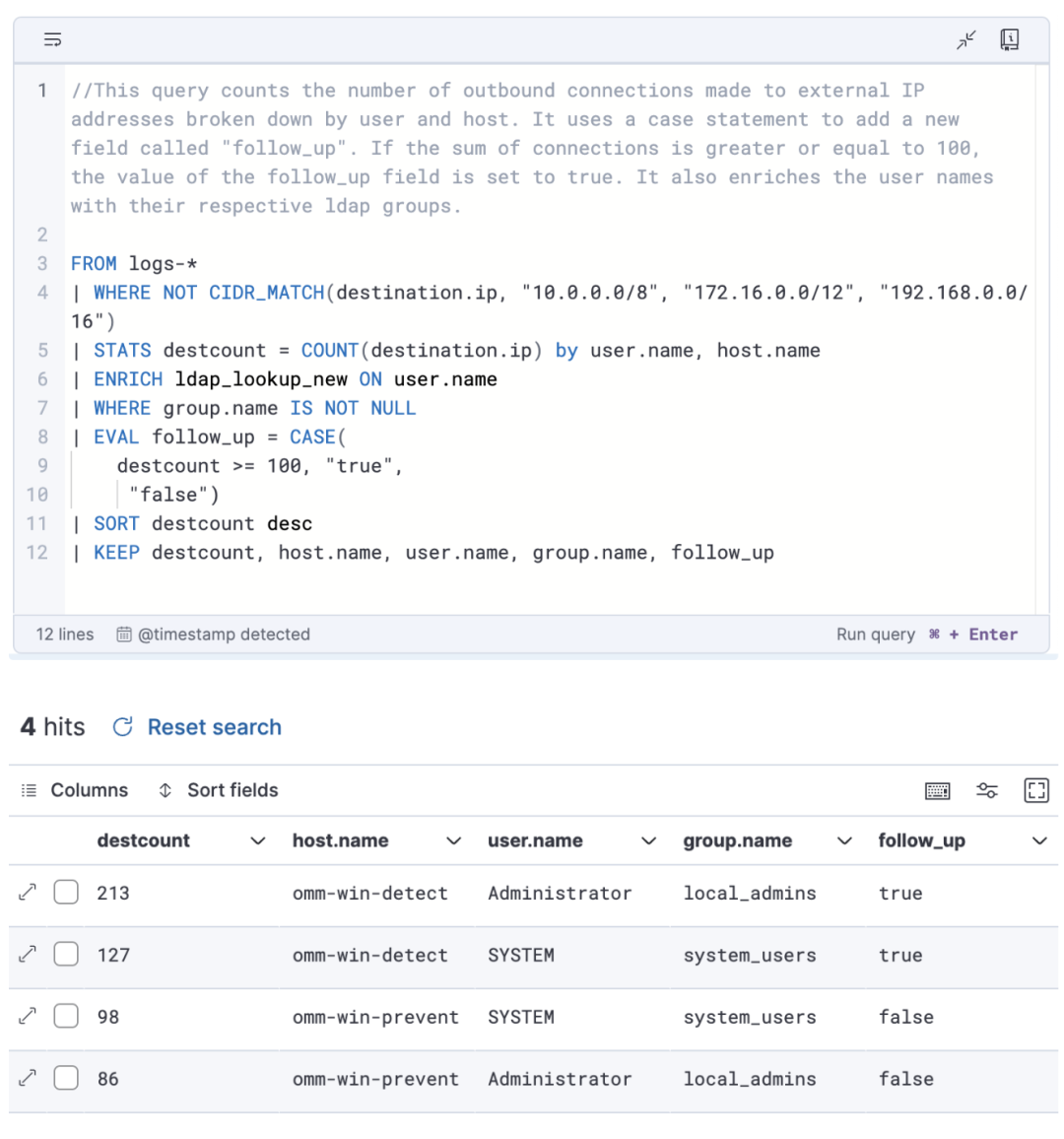
Task: Click SYSTEM in the 127 row
Action: pos(521,955)
